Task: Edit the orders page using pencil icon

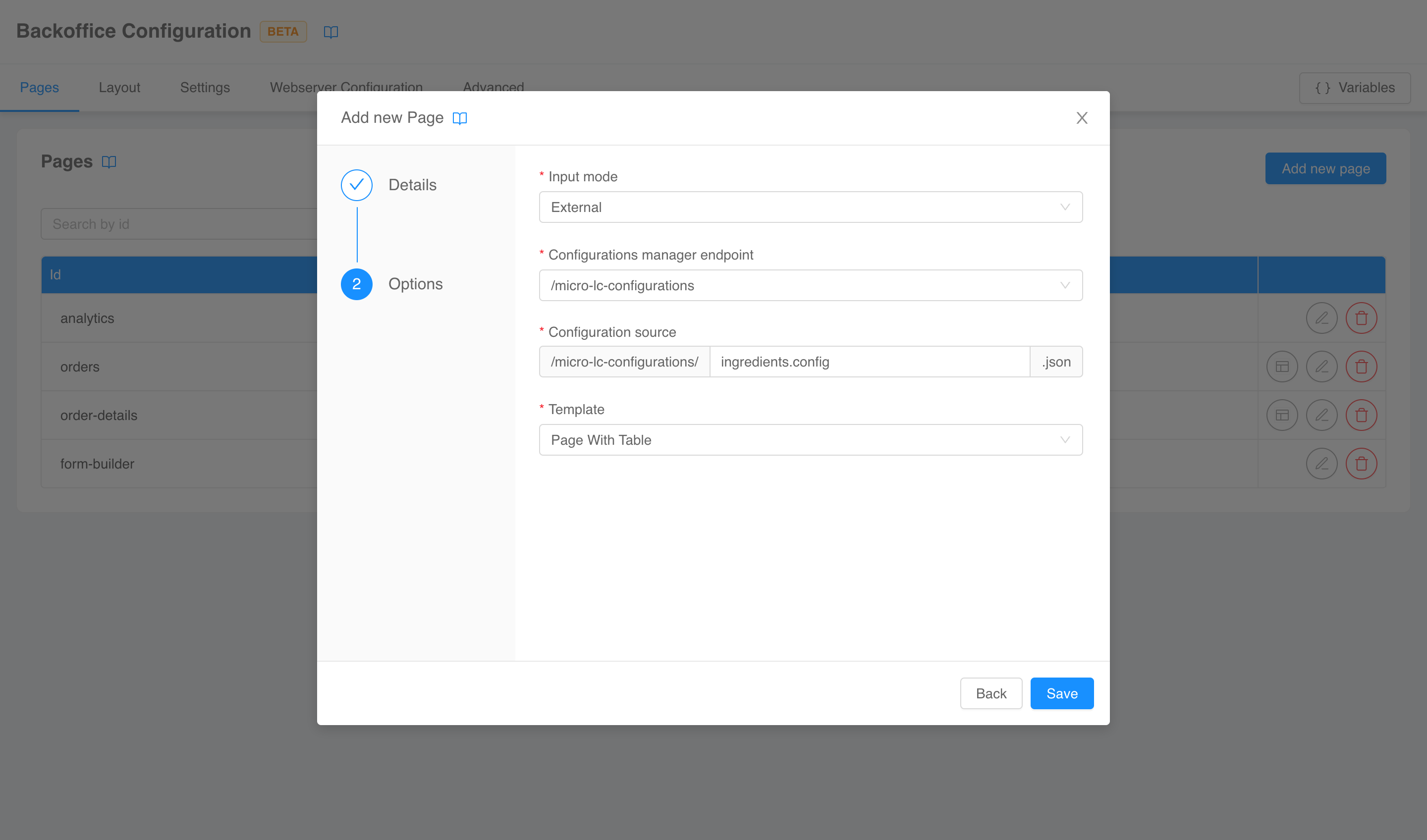Action: click(x=1322, y=366)
